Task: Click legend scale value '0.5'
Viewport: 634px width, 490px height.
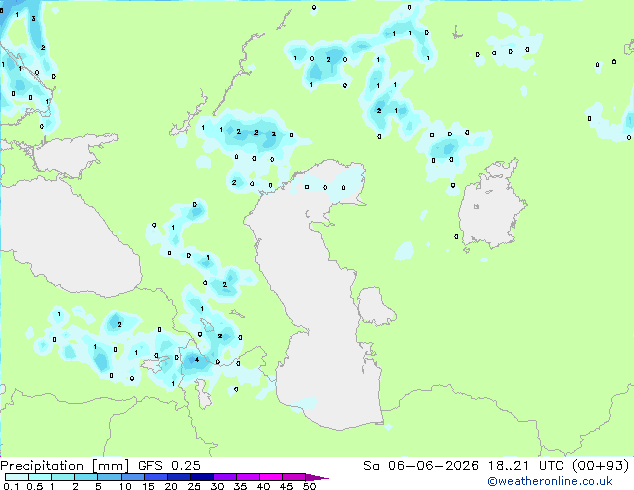Action: tap(35, 486)
